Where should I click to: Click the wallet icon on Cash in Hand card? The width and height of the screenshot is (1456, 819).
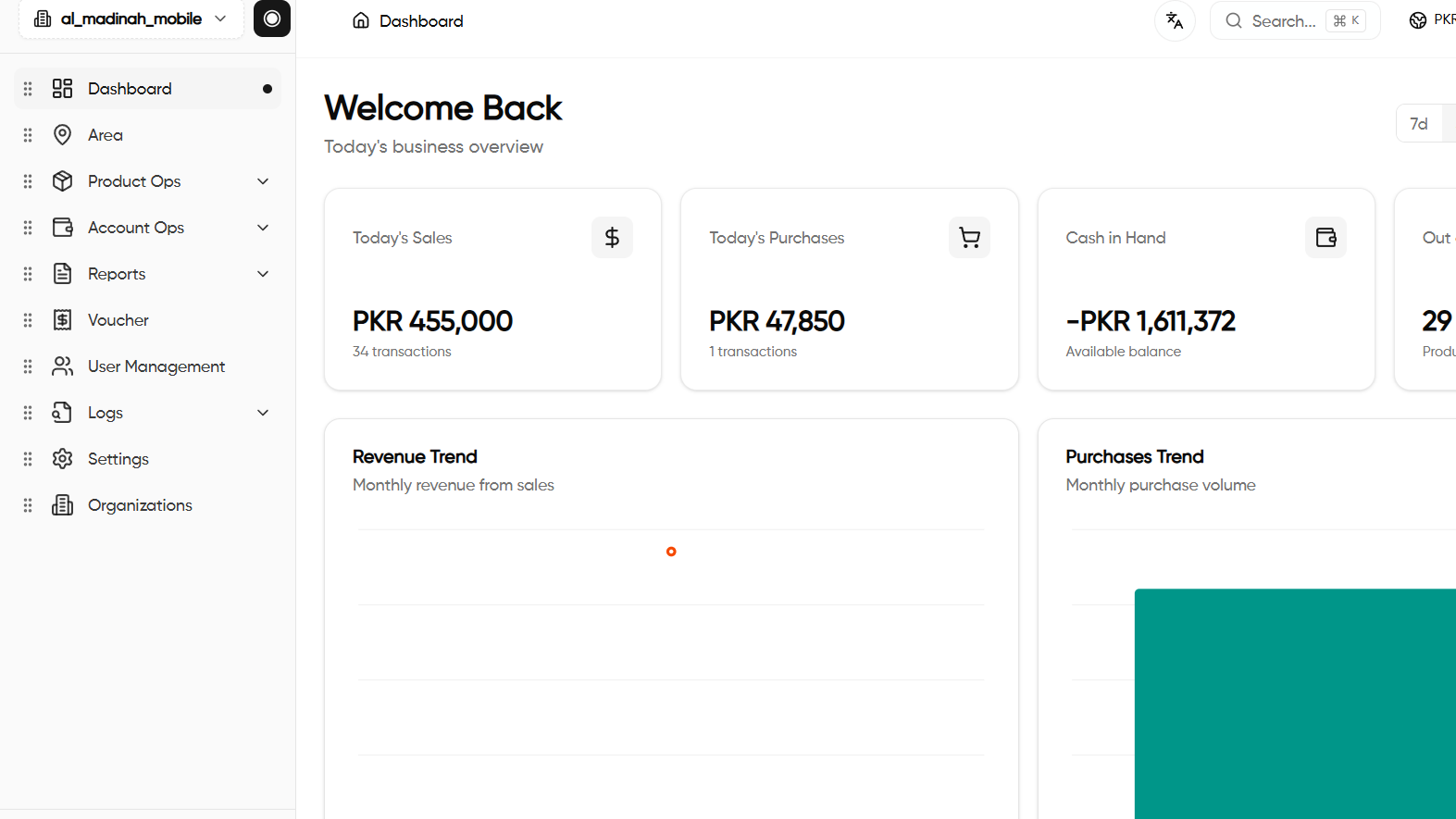1325,238
